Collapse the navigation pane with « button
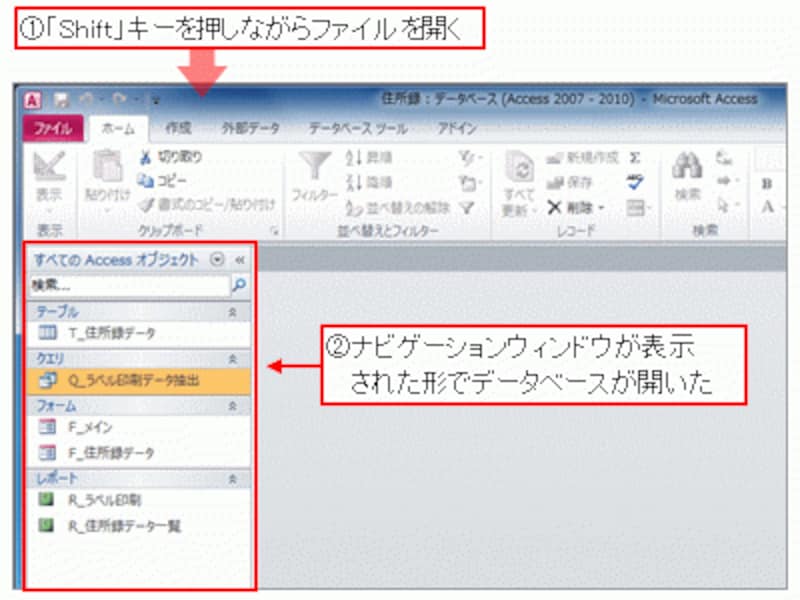 240,260
